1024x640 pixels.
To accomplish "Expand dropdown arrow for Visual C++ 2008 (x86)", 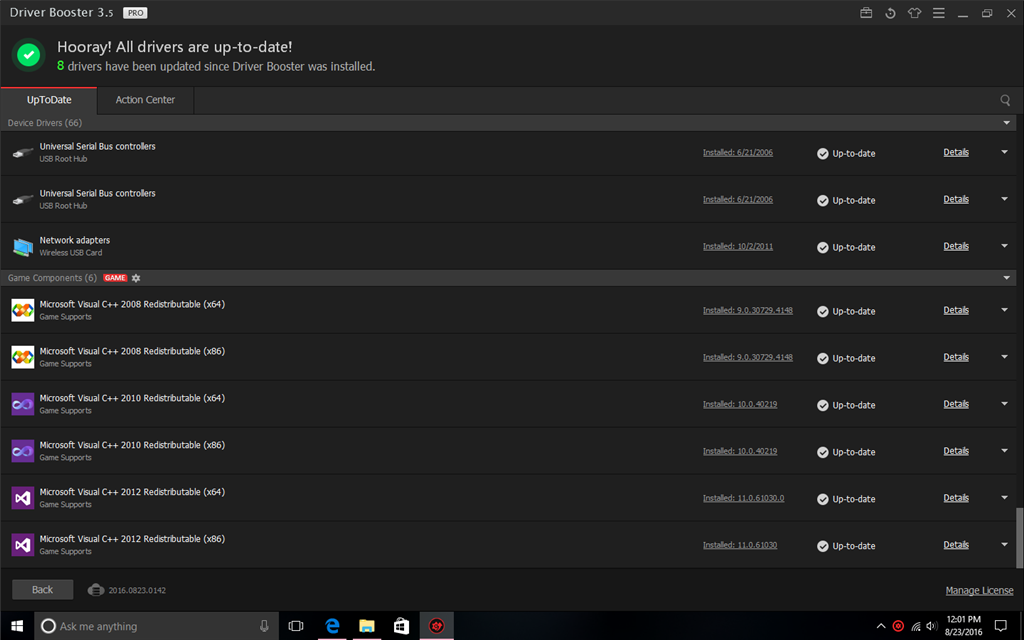I will tap(1004, 357).
